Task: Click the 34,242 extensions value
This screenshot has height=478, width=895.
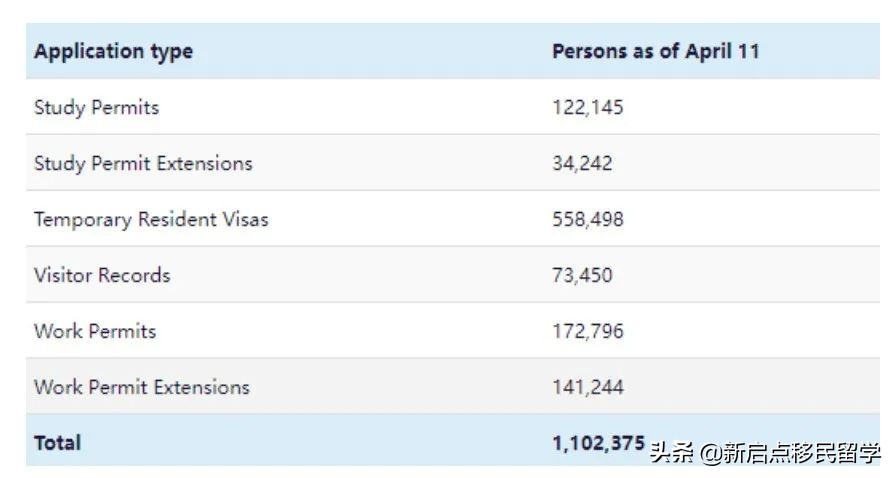Action: [582, 164]
